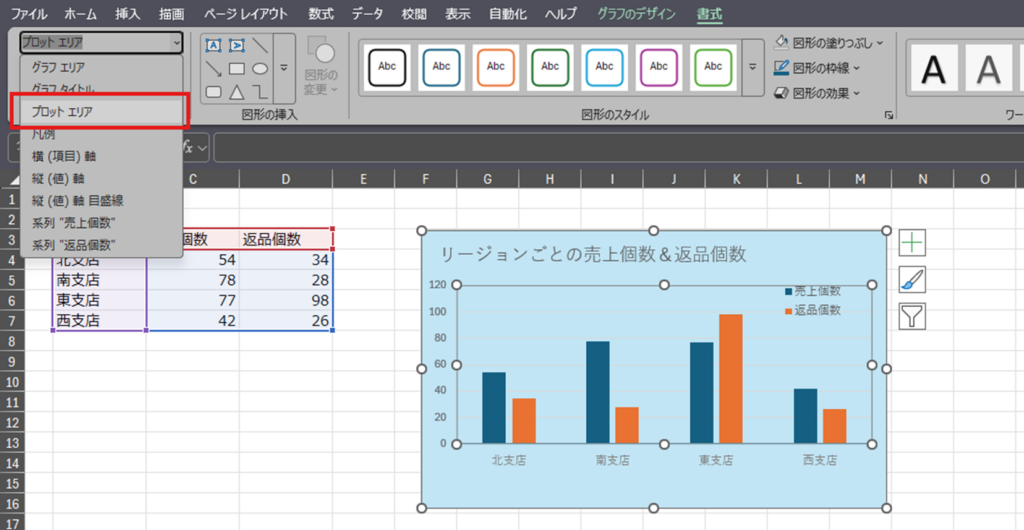Viewport: 1024px width, 530px height.
Task: Insert a horizontal text box shape
Action: click(213, 45)
